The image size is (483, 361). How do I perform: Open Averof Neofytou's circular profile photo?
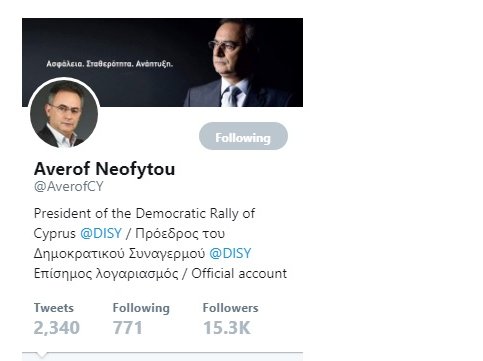pos(64,114)
